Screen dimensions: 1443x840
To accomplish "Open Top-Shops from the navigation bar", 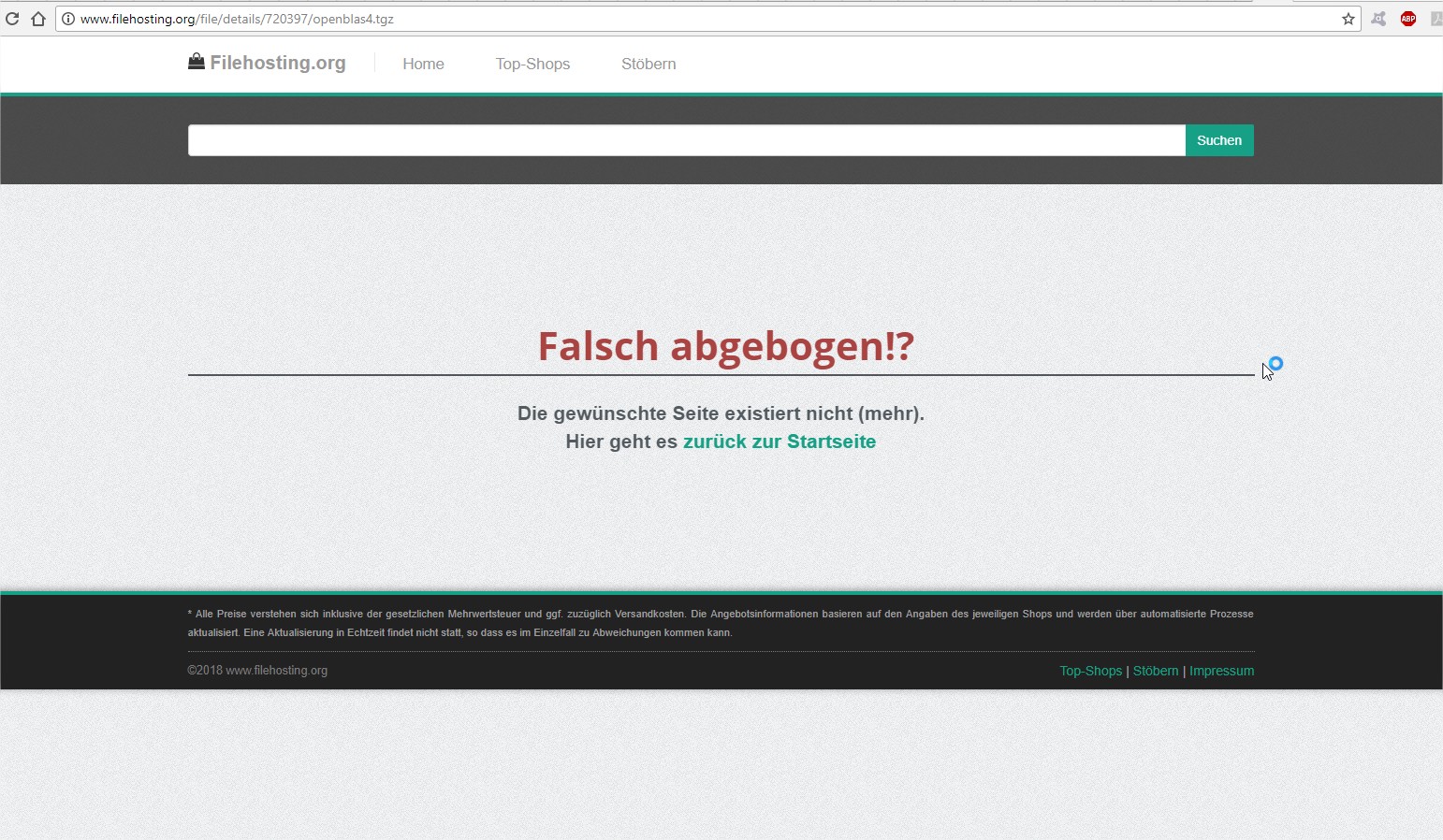I will (532, 64).
